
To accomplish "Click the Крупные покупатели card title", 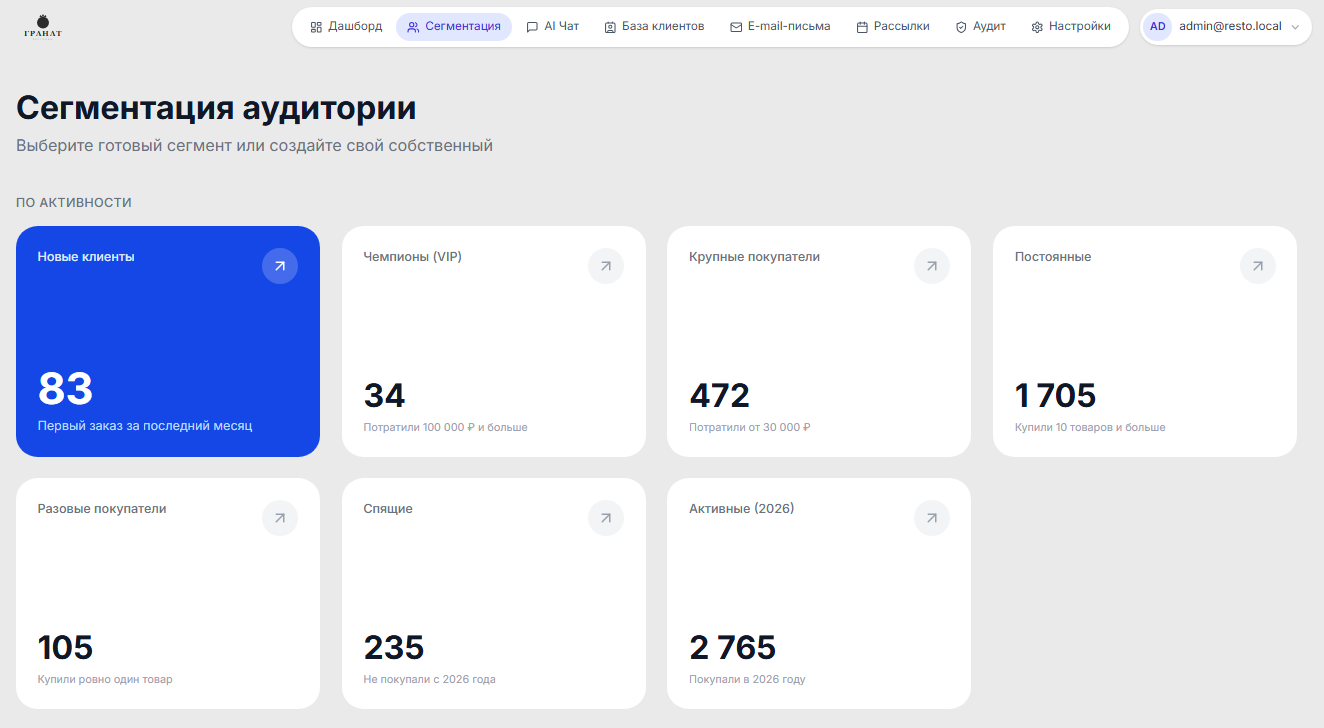I will point(754,257).
